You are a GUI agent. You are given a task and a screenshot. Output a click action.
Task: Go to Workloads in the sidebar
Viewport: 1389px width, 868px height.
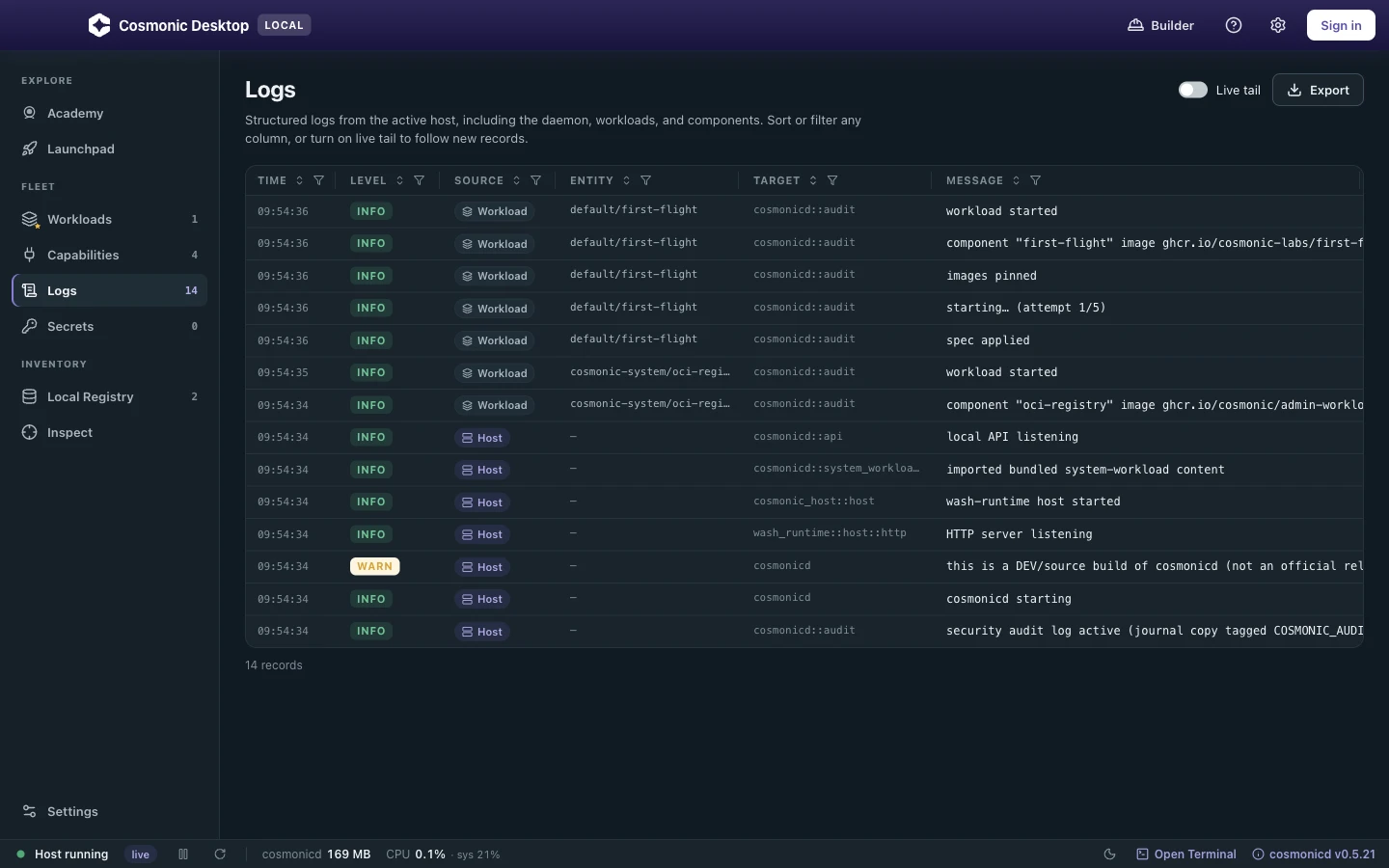[x=109, y=219]
